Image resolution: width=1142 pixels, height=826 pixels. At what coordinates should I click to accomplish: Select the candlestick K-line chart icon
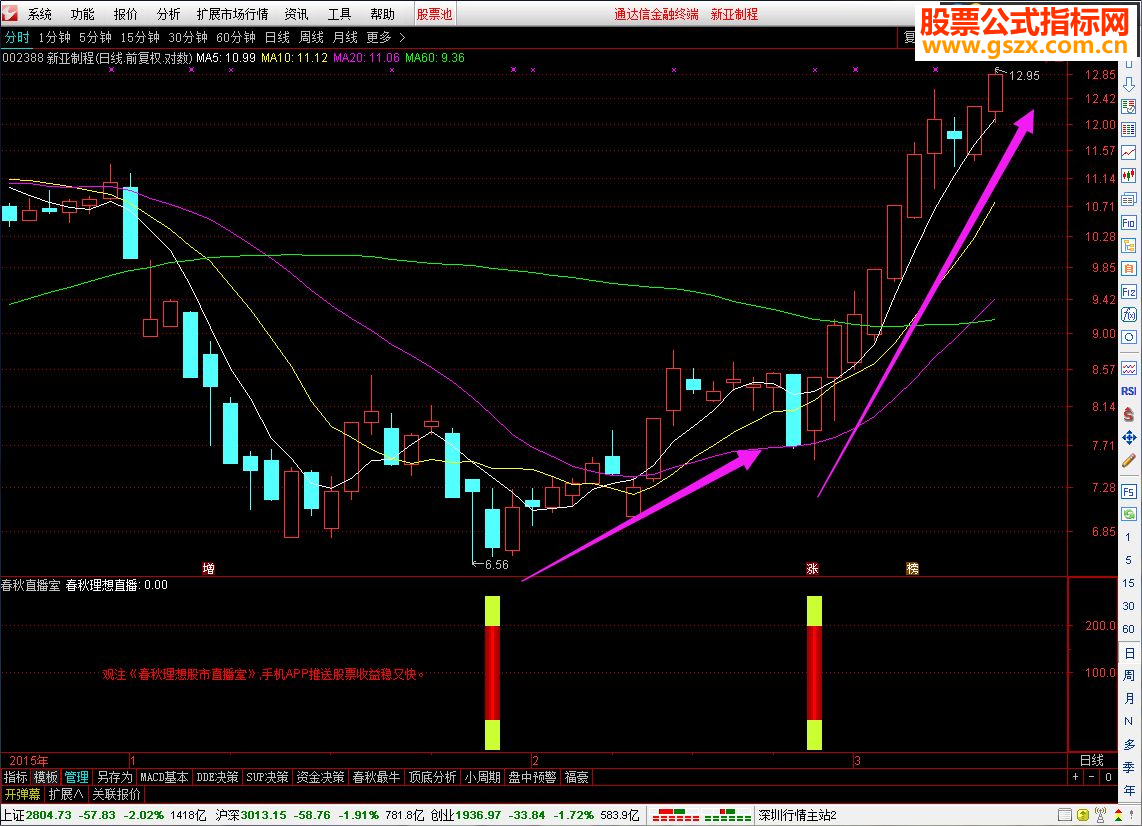click(x=1128, y=176)
